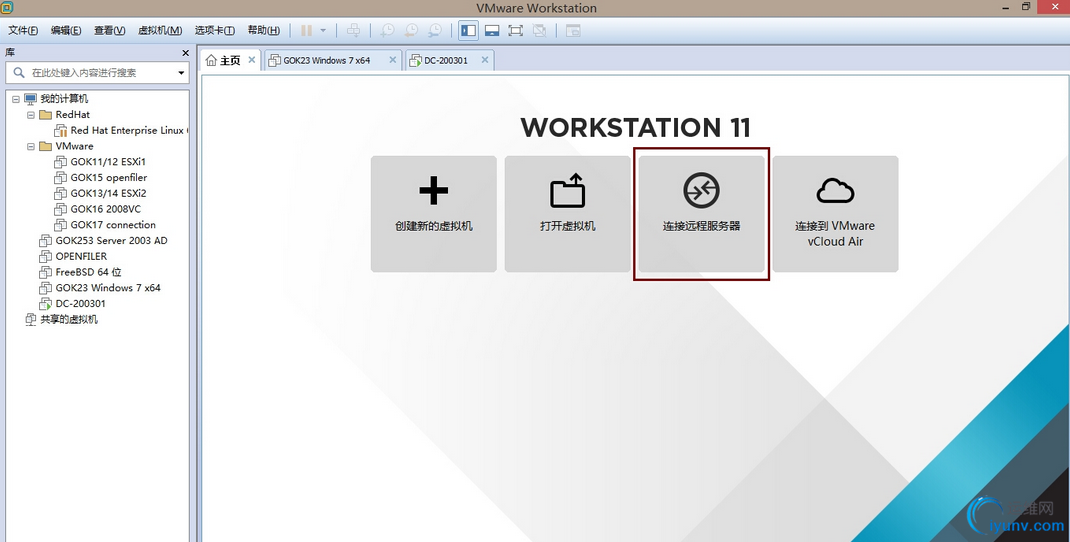Click the send Ctrl+Alt+Del toolbar icon
The height and width of the screenshot is (542, 1070).
tap(353, 31)
